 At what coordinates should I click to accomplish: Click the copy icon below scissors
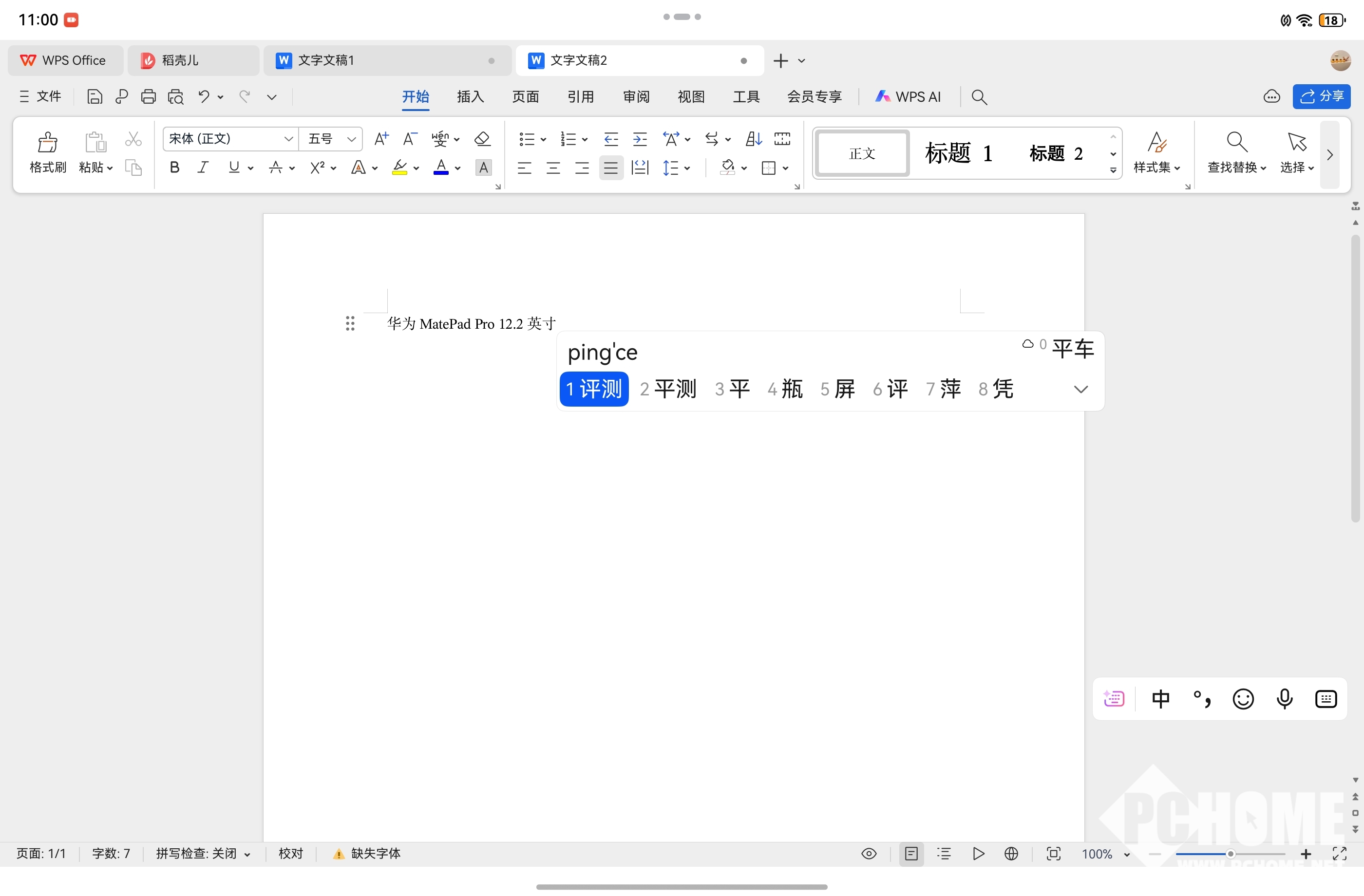coord(133,168)
